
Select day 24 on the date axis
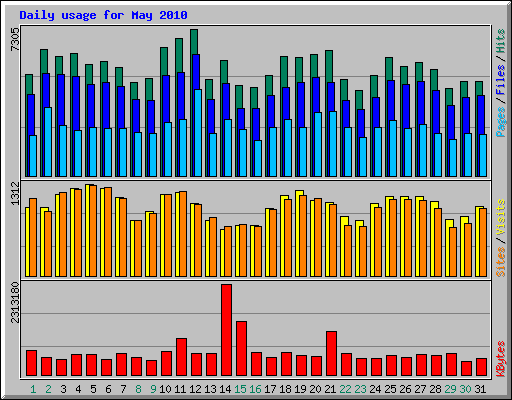pyautogui.click(x=375, y=389)
